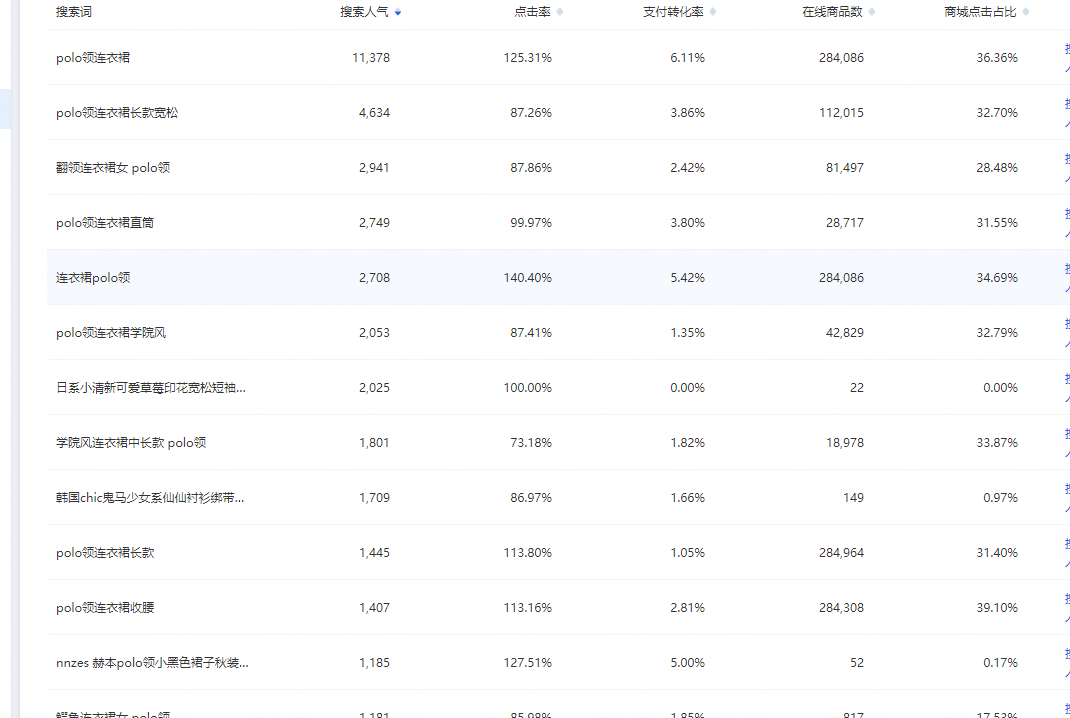Click the blue action link in the first row

[x=1066, y=57]
